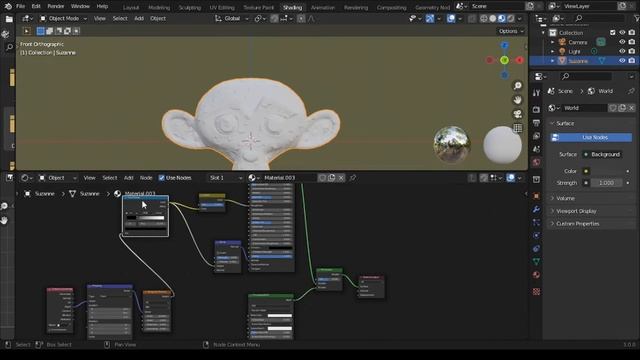This screenshot has width=640, height=360.
Task: Pin the Material.003 node tree
Action: pos(353,178)
